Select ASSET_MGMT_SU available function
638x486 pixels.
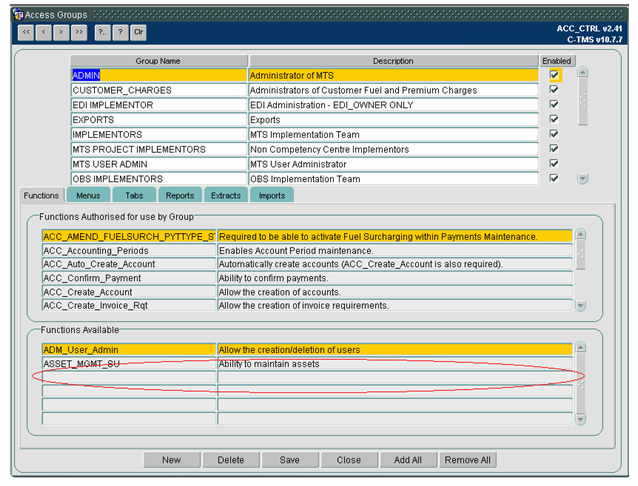[x=129, y=363]
